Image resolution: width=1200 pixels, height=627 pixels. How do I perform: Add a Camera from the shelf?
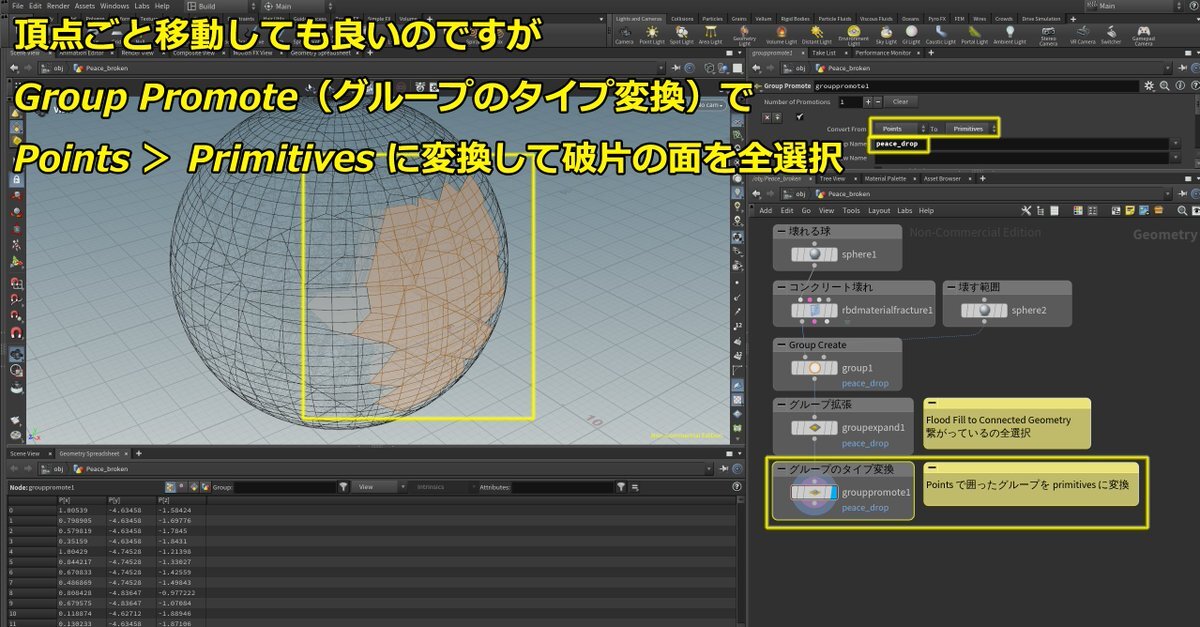(624, 33)
